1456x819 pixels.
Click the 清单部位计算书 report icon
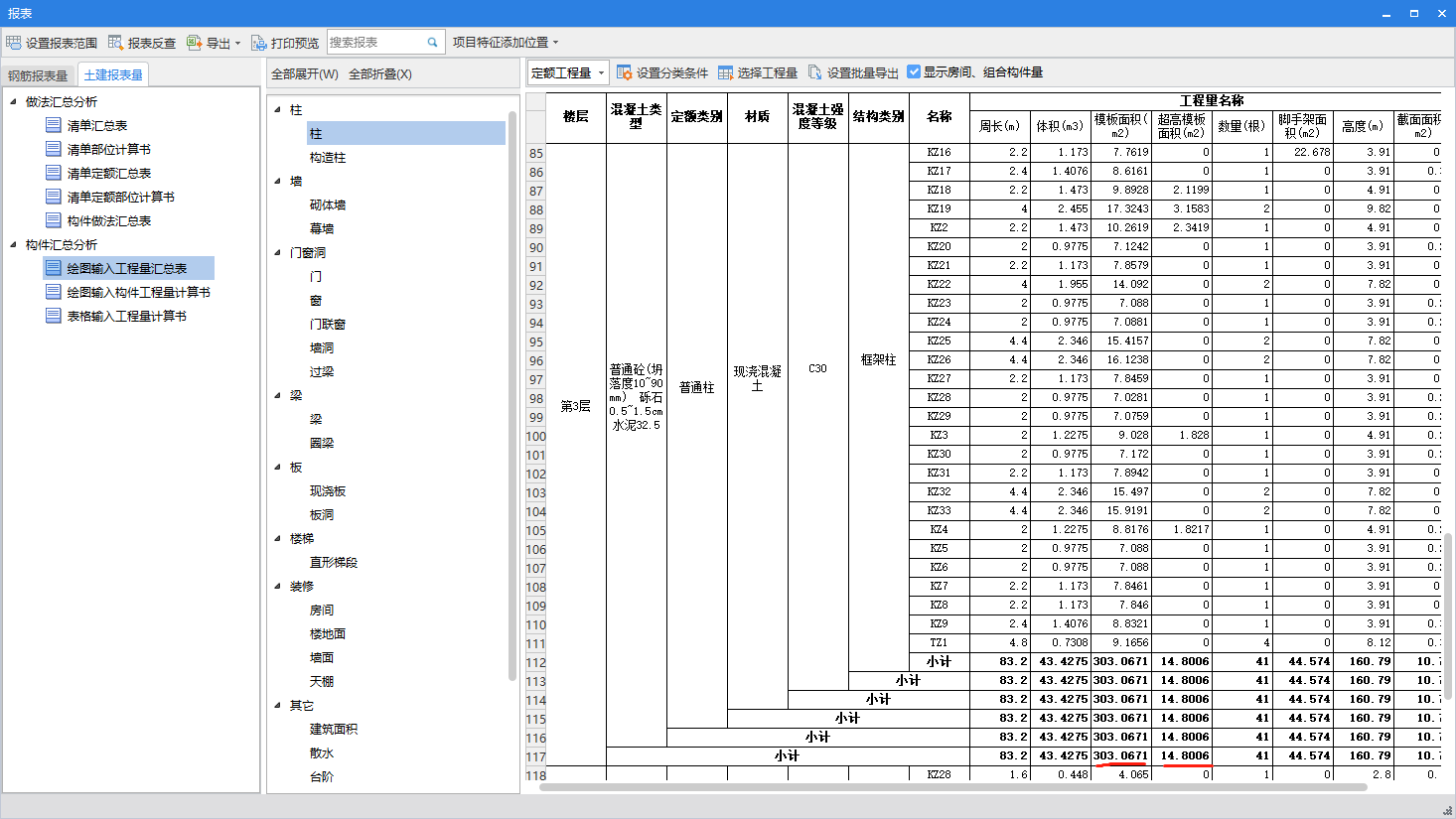pyautogui.click(x=54, y=149)
